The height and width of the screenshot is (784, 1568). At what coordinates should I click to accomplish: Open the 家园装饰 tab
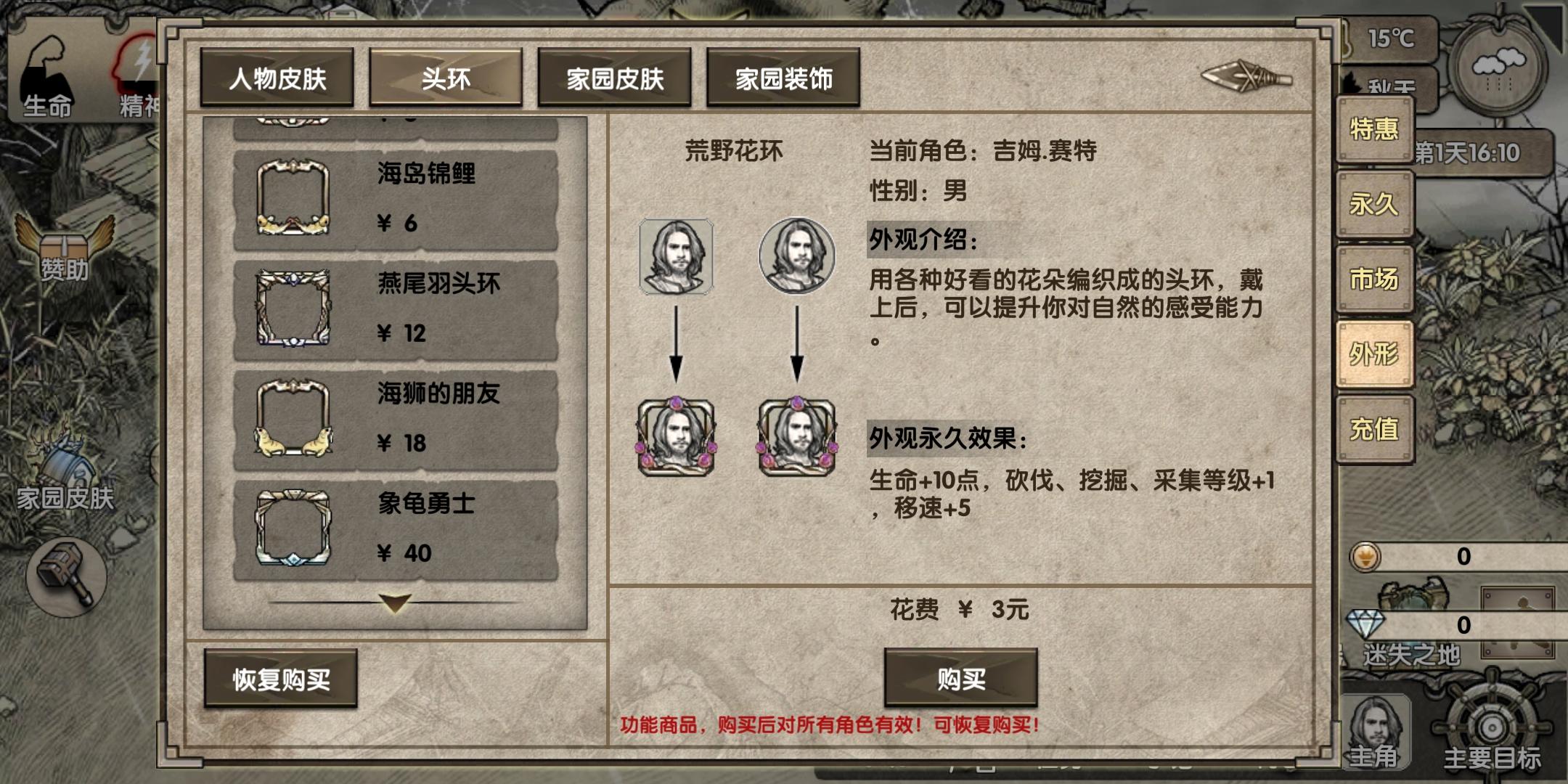tap(783, 78)
